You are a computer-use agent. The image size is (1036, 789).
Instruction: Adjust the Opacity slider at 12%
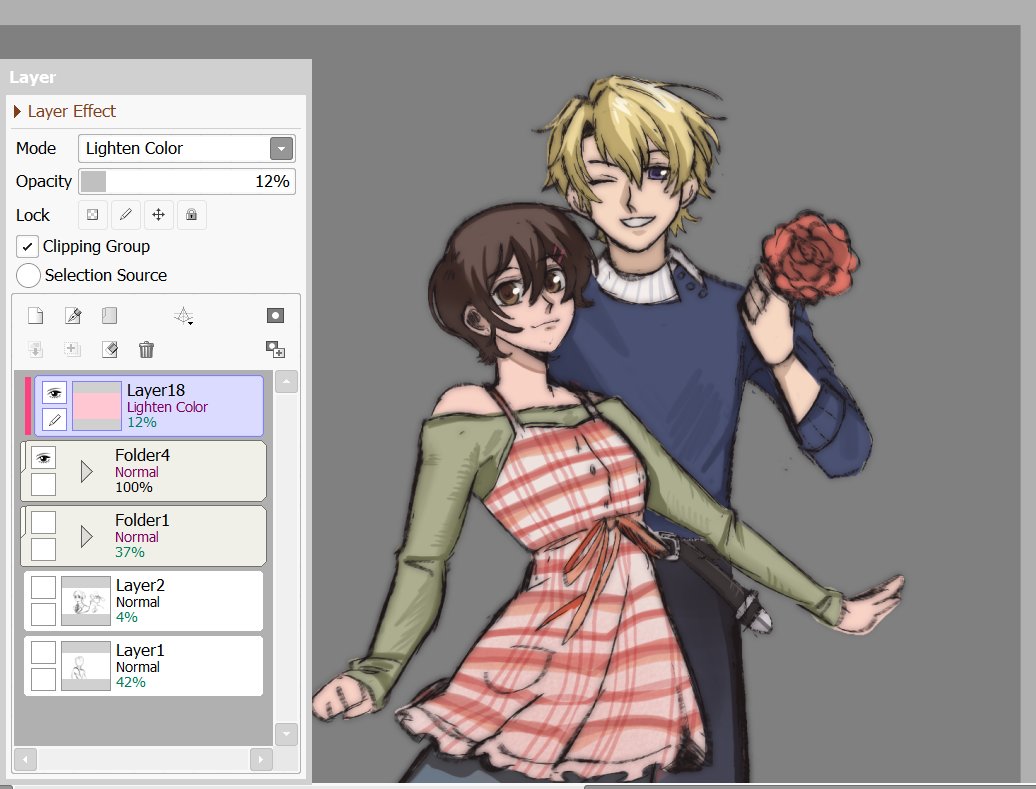click(x=187, y=181)
